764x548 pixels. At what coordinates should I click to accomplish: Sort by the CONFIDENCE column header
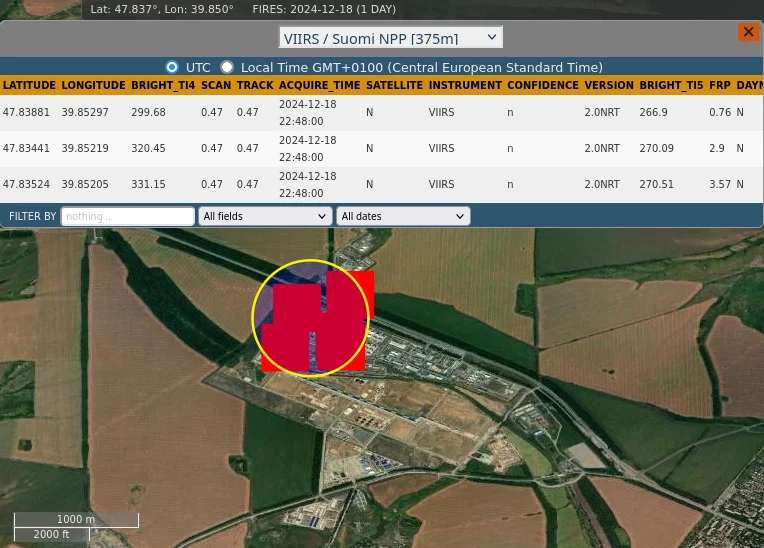[x=543, y=86]
